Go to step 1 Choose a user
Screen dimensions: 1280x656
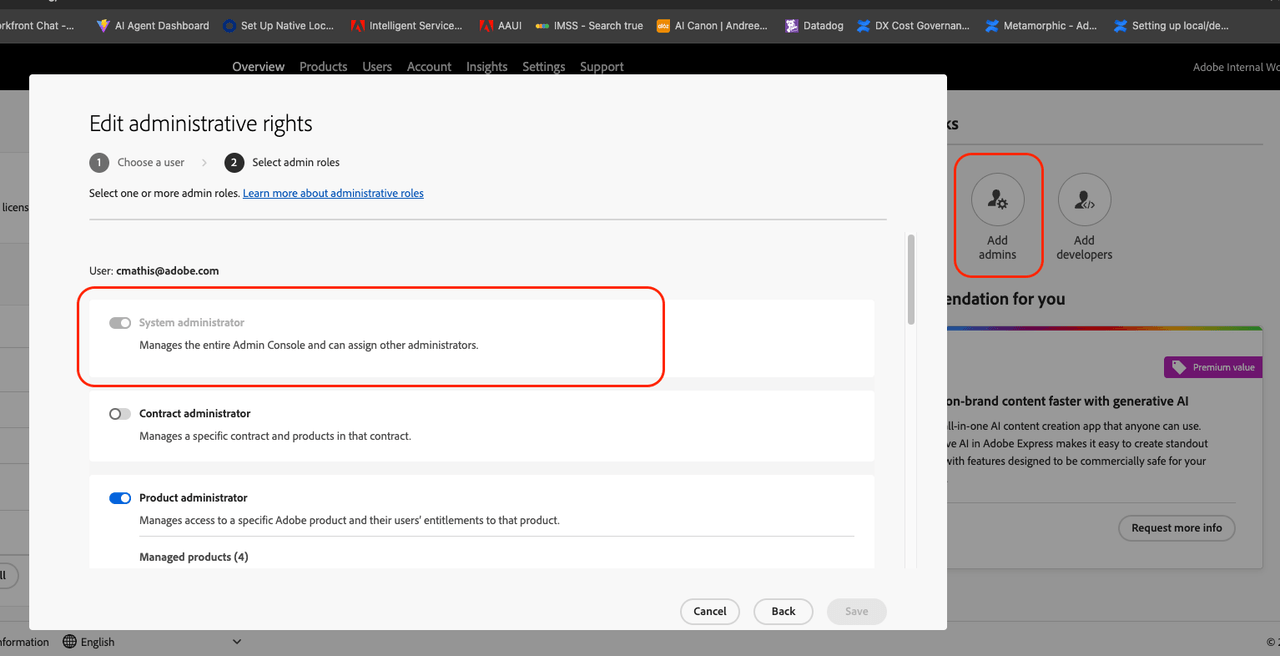(x=137, y=163)
